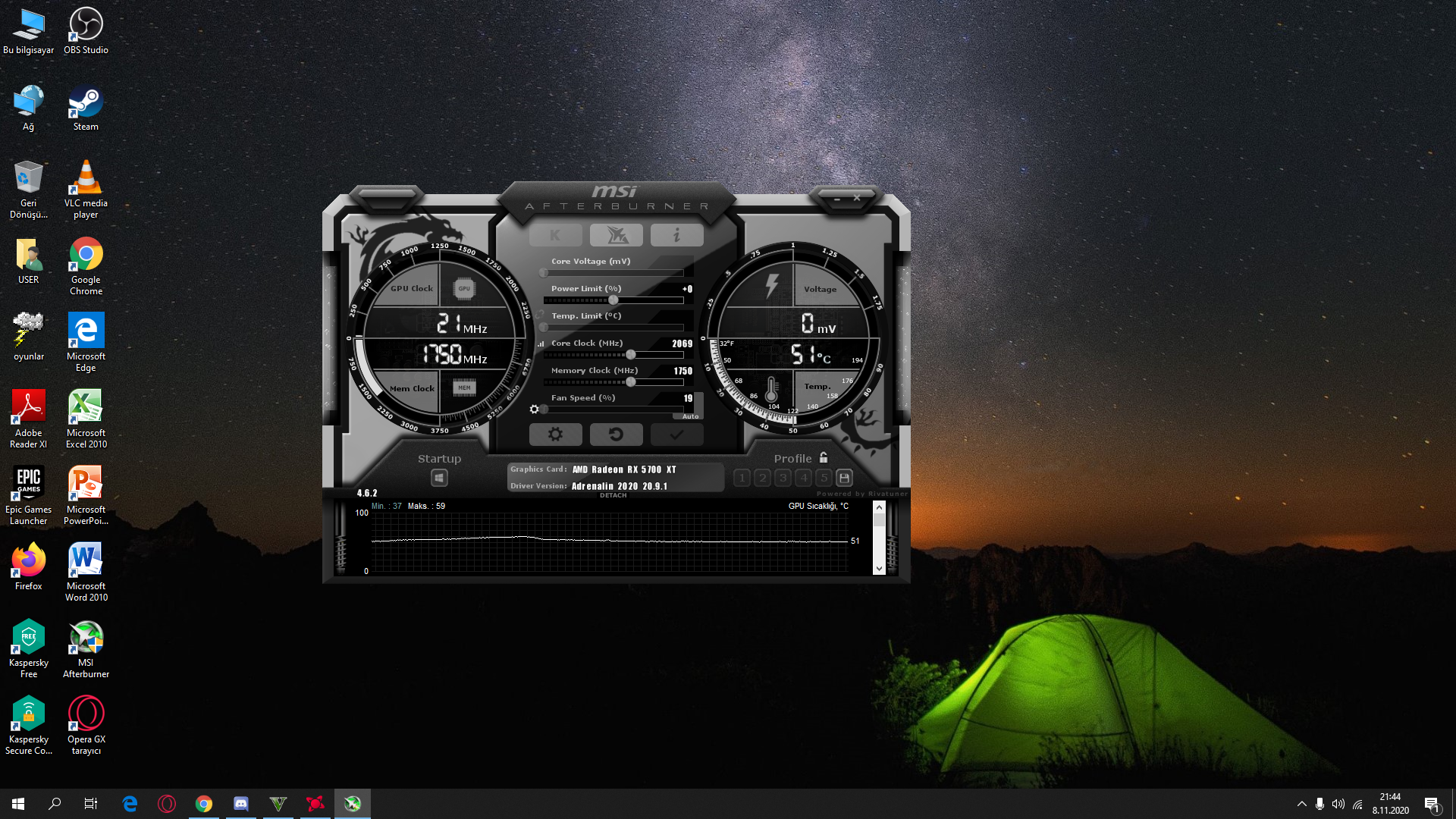The width and height of the screenshot is (1456, 819).
Task: Toggle the profile lock icon
Action: [x=824, y=458]
